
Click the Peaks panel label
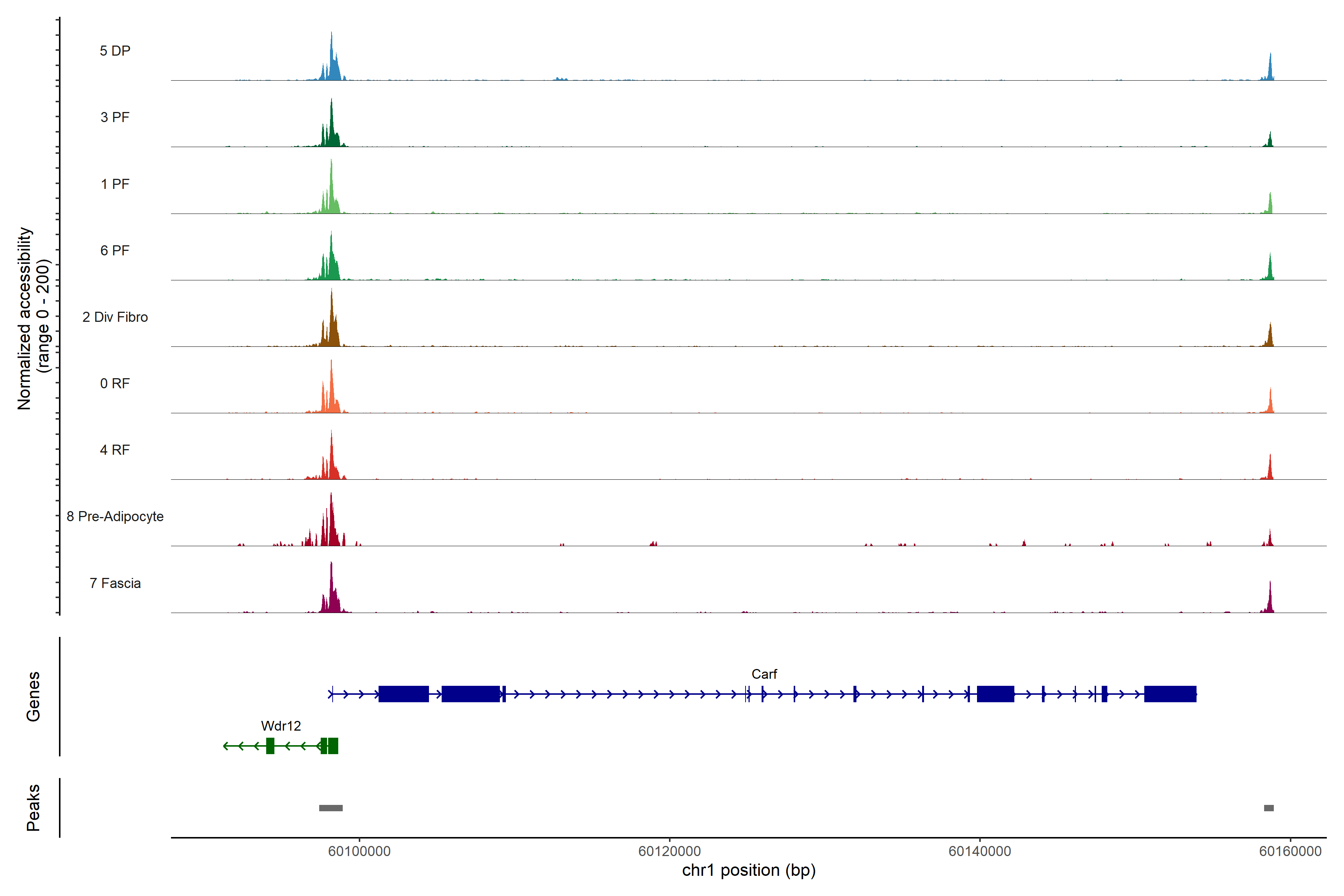click(33, 808)
